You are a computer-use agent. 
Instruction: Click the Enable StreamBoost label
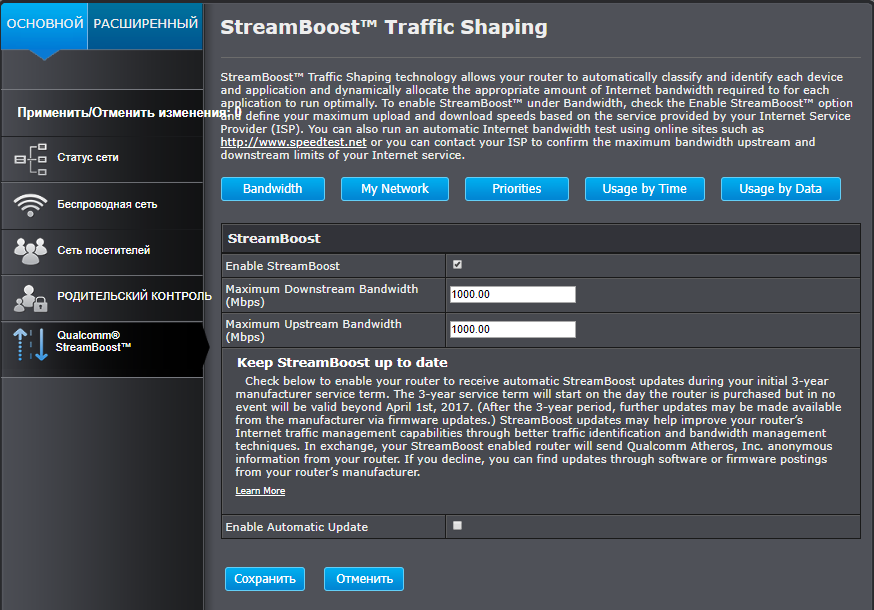pyautogui.click(x=283, y=266)
